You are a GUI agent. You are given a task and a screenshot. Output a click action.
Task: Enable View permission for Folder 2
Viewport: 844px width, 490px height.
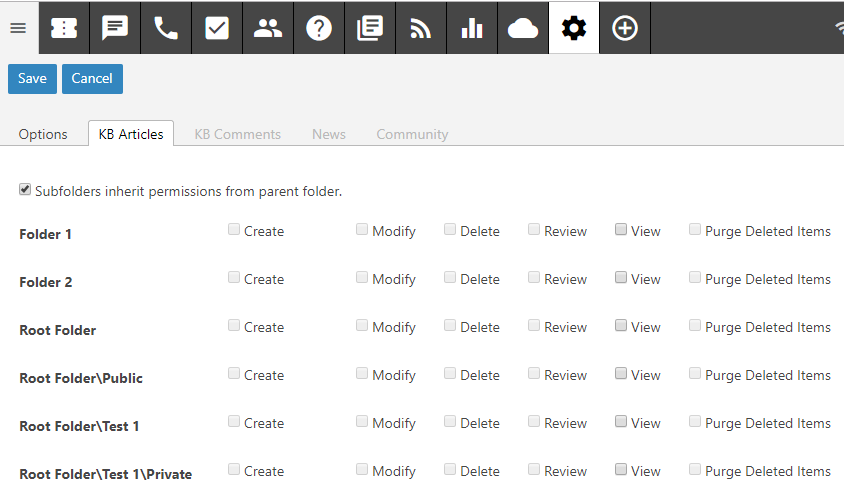point(621,278)
